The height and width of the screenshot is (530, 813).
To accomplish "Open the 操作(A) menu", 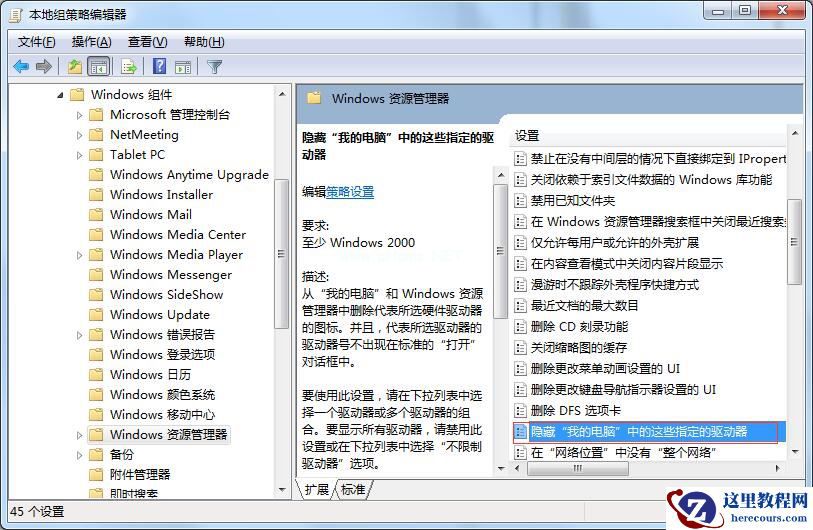I will click(91, 42).
